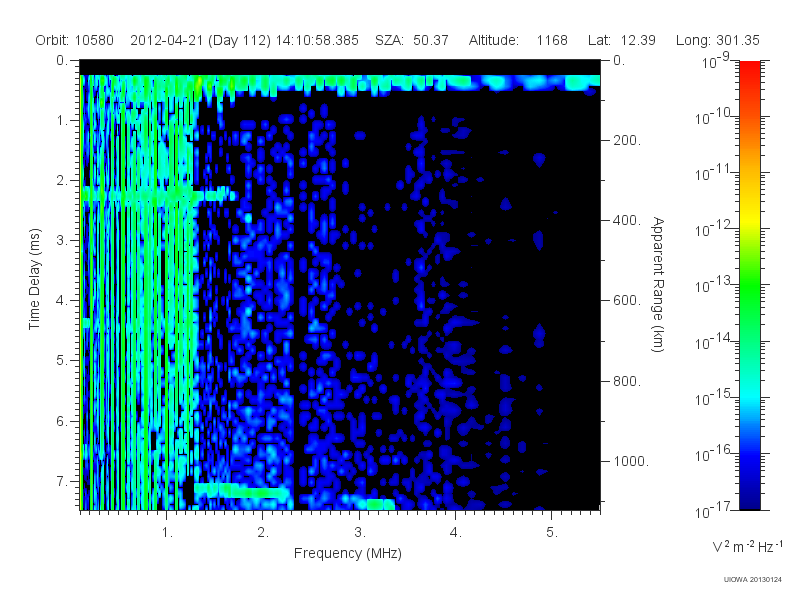Click the 1. tick on Time Delay axis

coord(62,120)
